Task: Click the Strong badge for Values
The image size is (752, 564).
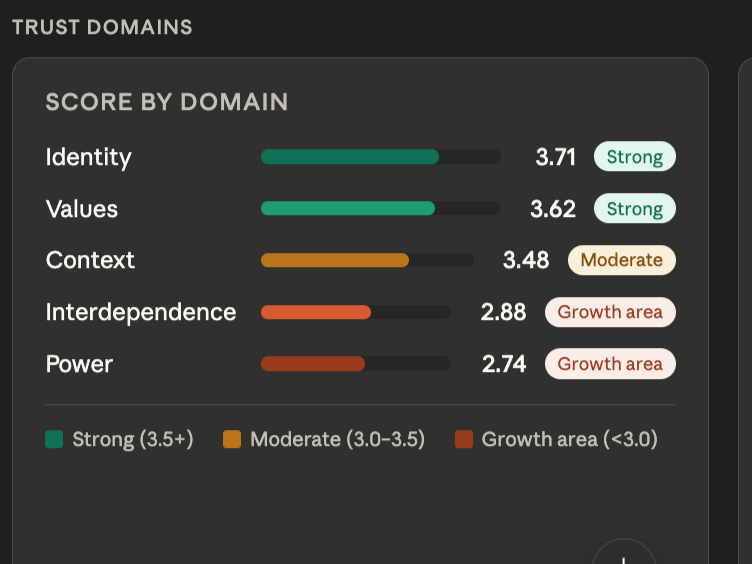Action: (x=635, y=208)
